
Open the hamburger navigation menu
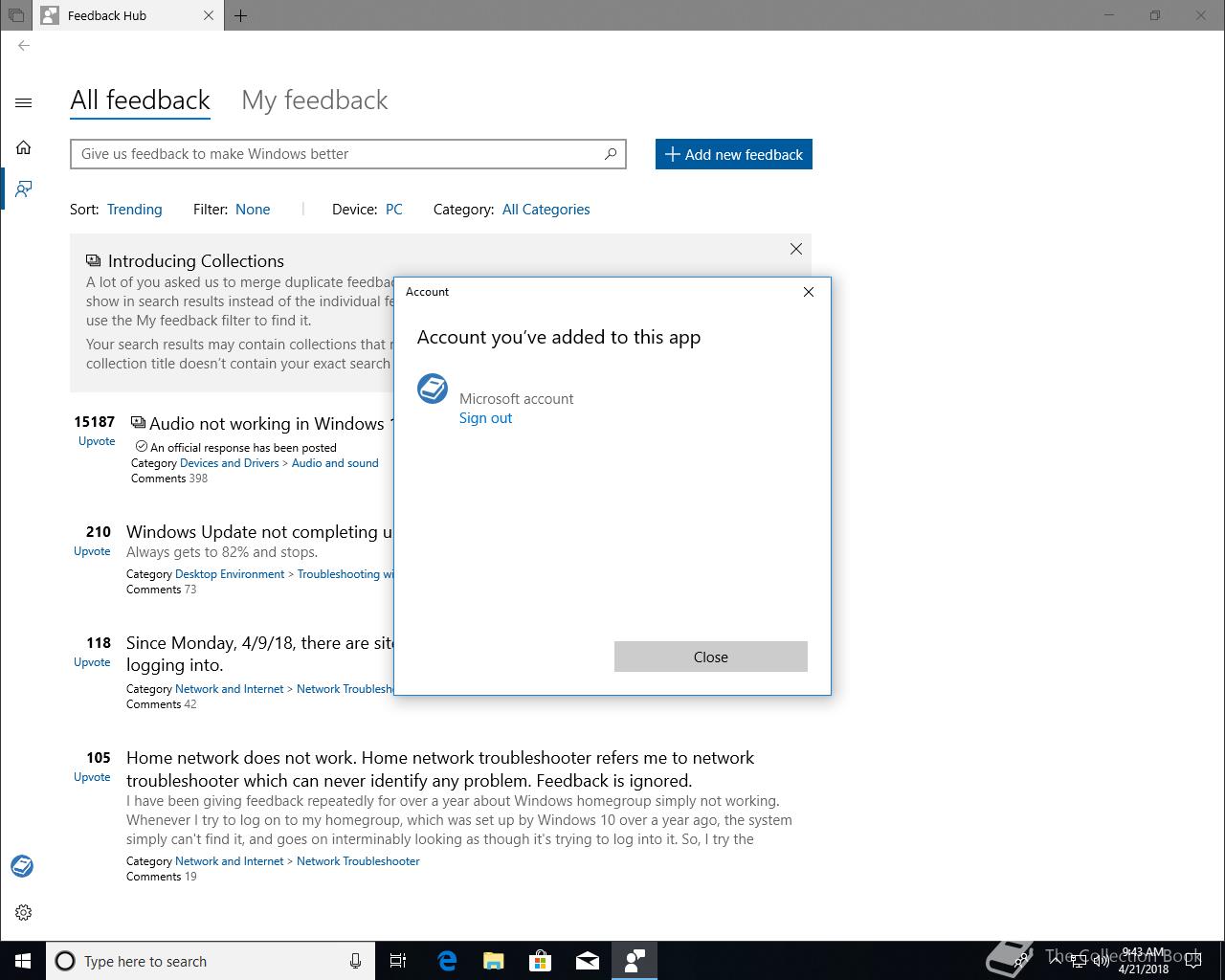24,102
